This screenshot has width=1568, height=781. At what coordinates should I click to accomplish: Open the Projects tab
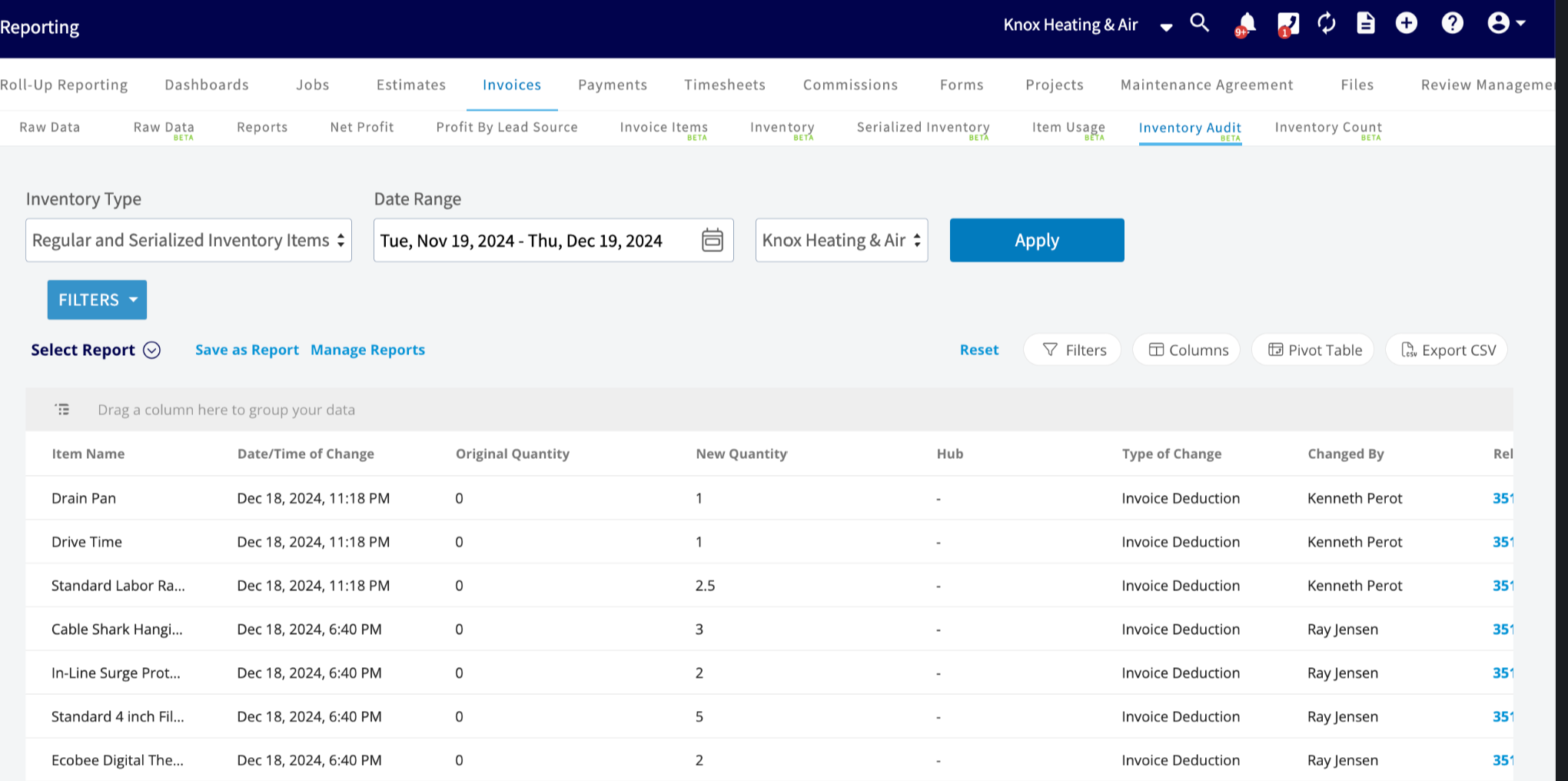click(x=1055, y=85)
